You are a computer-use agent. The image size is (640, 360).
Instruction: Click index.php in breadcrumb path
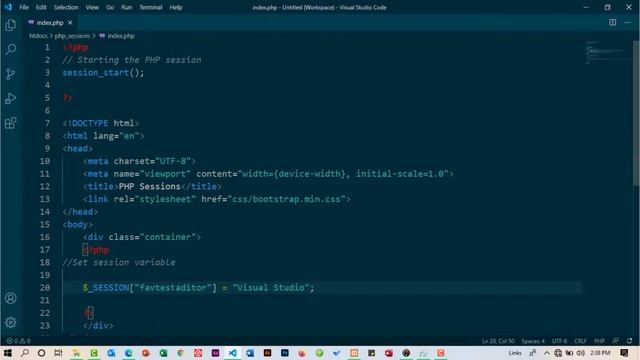click(121, 36)
